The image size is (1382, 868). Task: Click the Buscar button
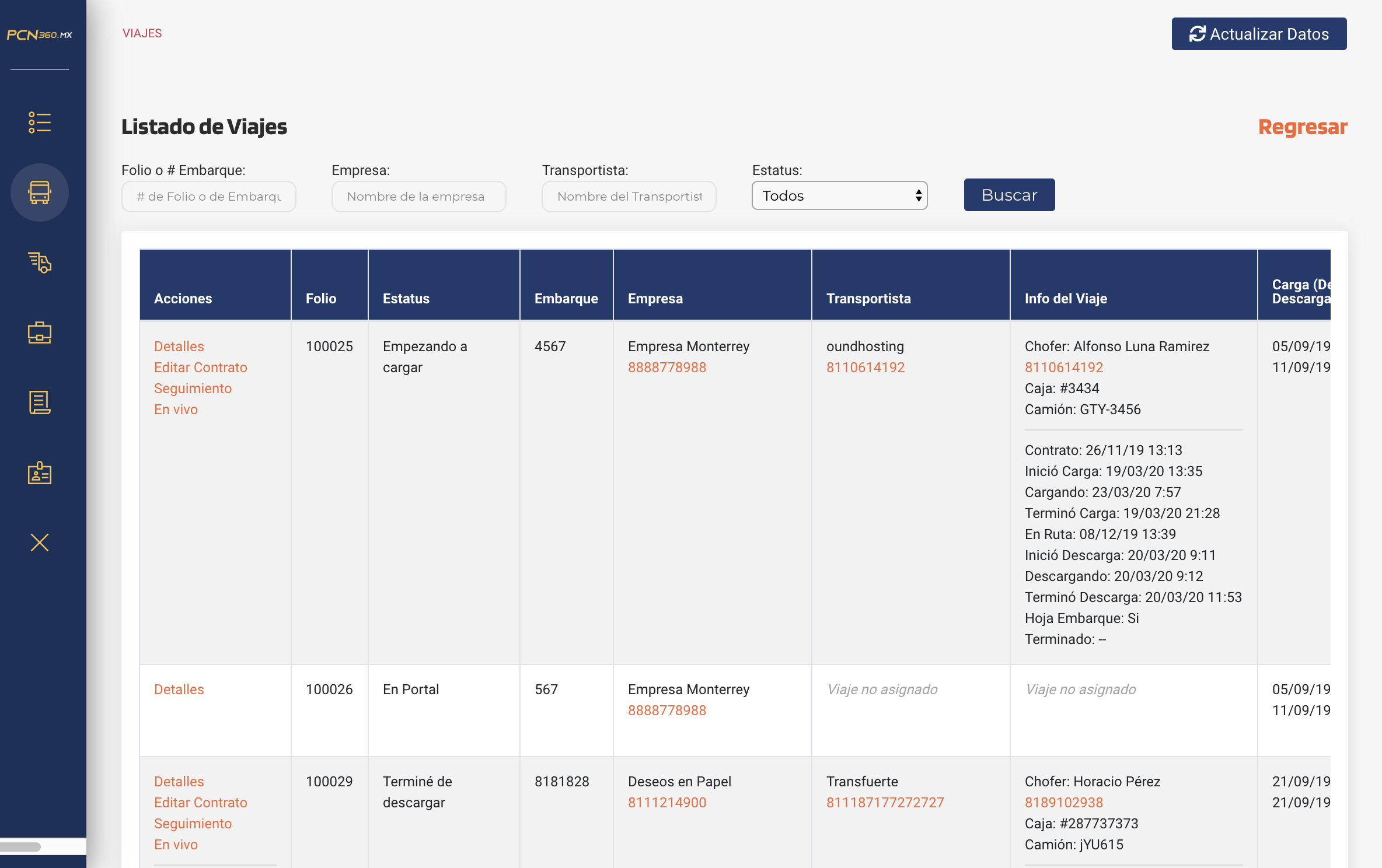click(1009, 195)
